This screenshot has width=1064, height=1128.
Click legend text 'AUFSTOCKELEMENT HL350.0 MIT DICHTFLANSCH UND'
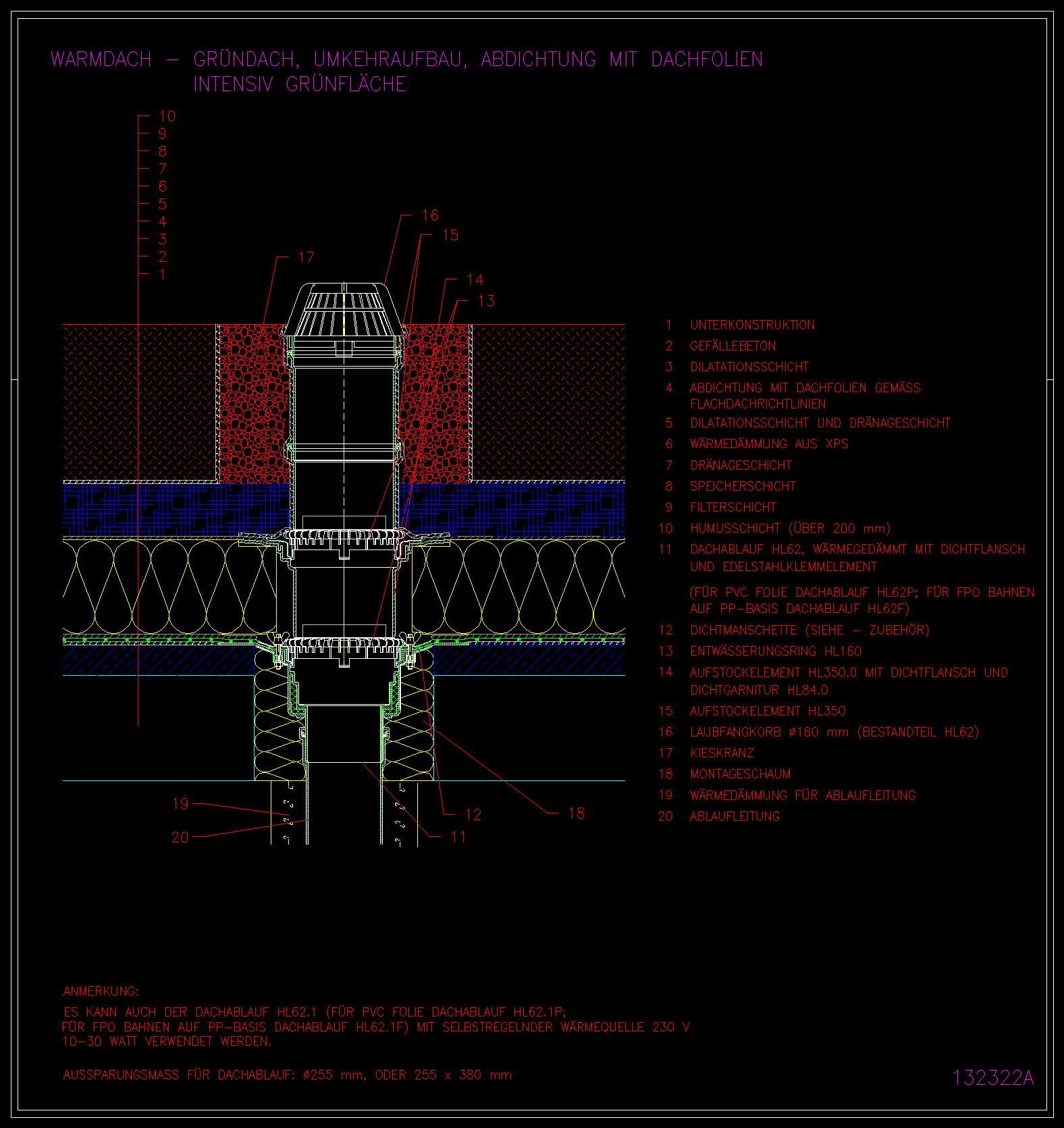coord(849,672)
